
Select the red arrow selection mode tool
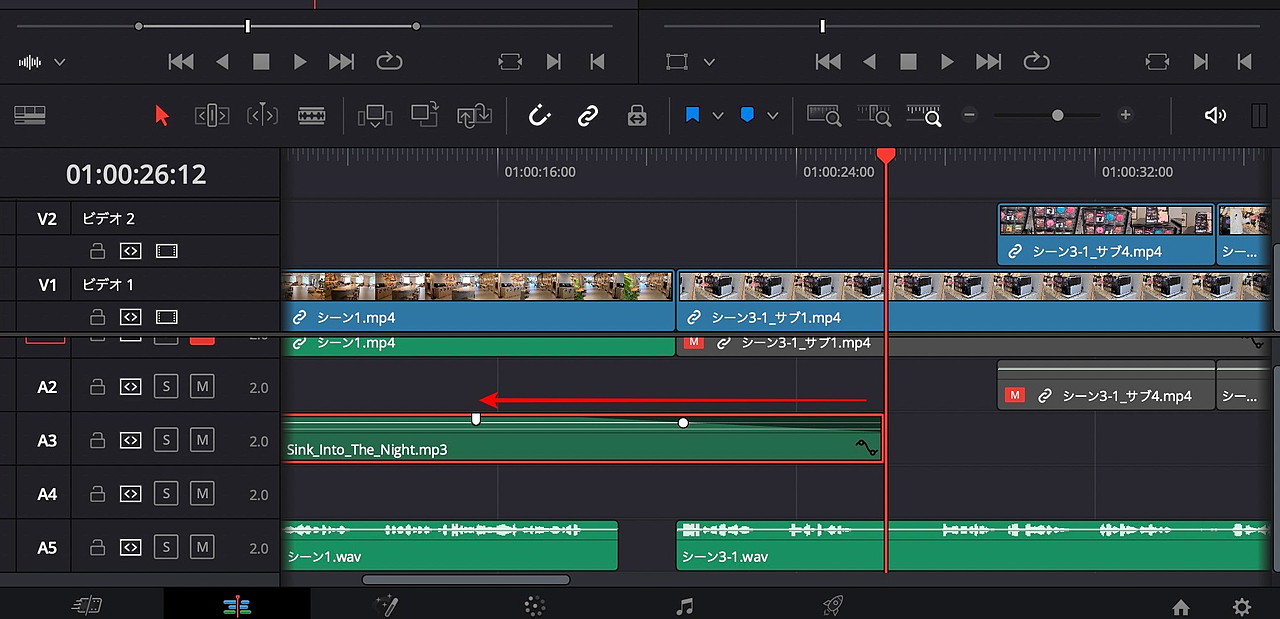point(162,115)
